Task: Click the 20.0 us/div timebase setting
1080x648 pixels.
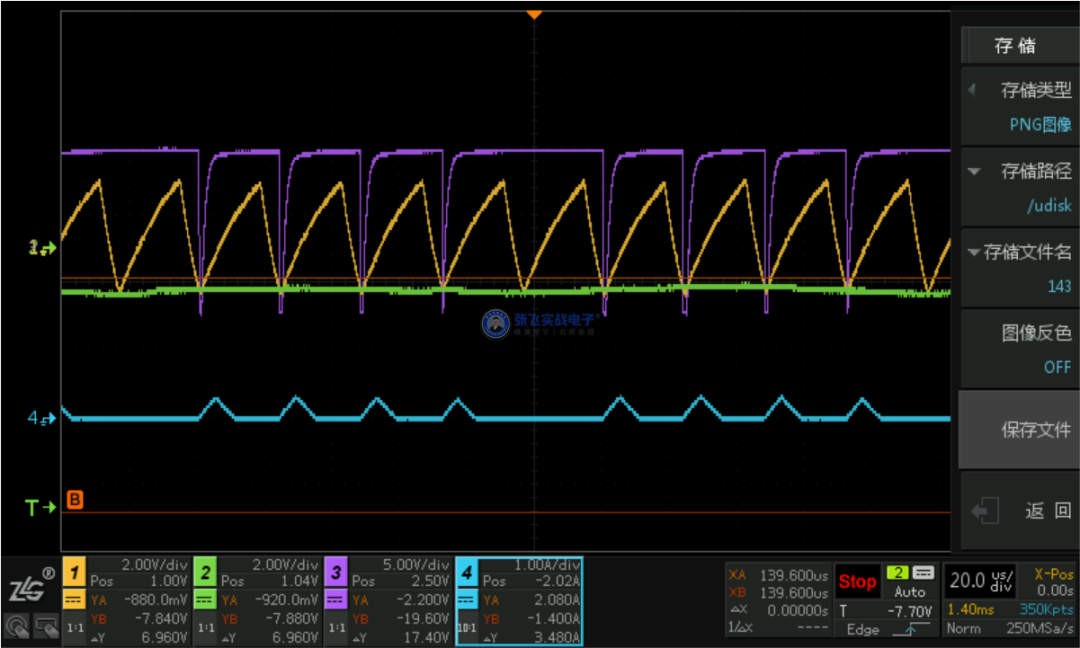Action: click(981, 582)
